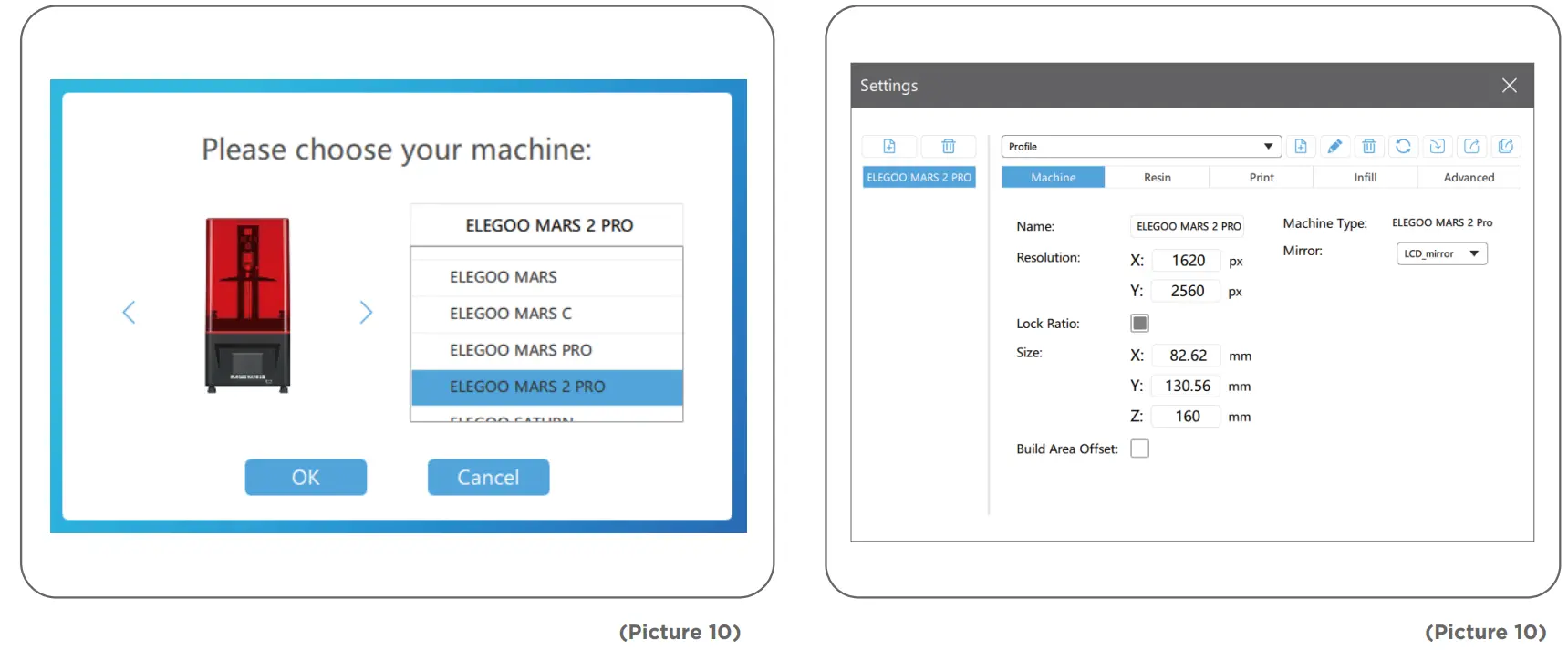Go to the Advanced tab

1469,177
